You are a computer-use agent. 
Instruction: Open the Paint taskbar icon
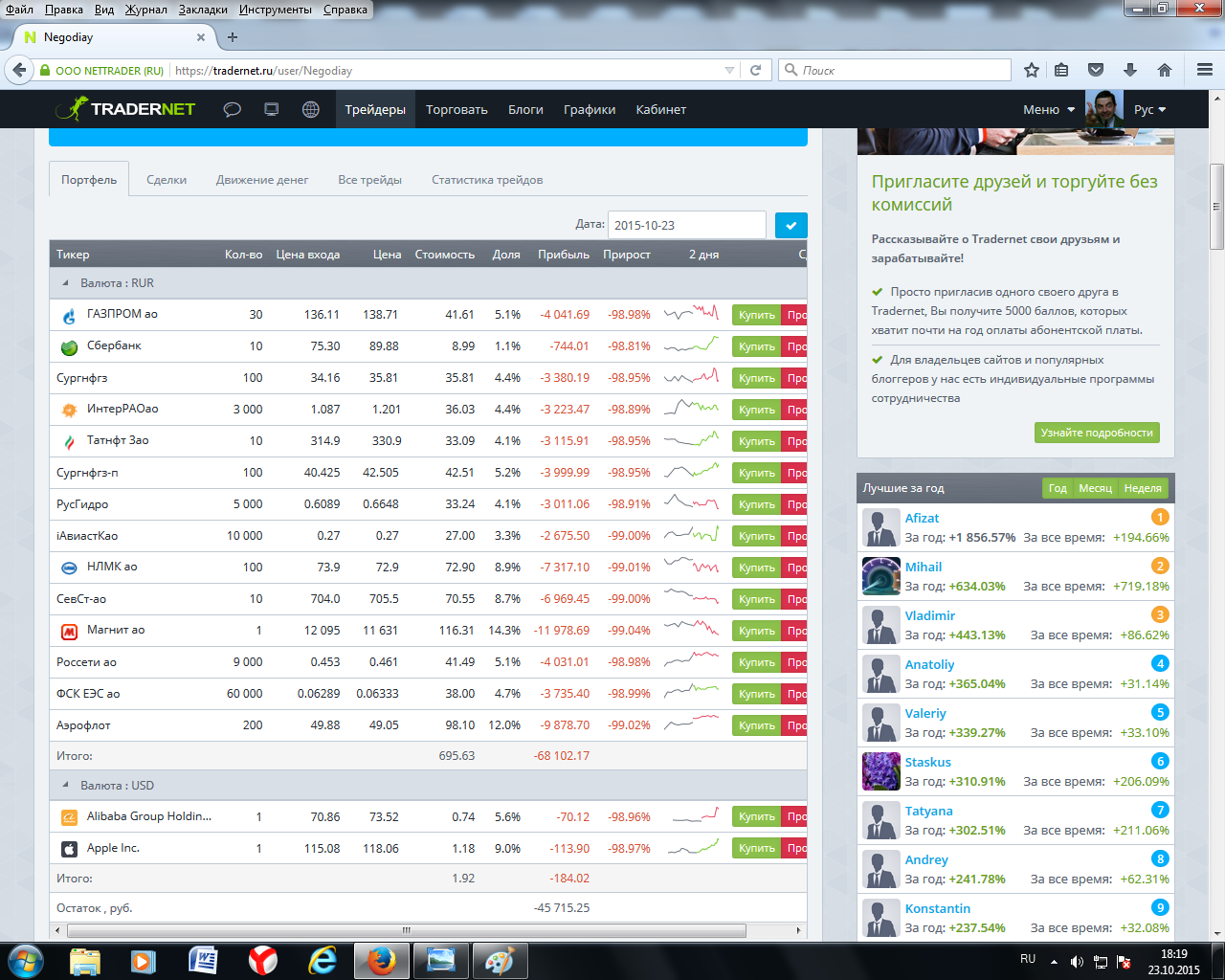(x=499, y=960)
